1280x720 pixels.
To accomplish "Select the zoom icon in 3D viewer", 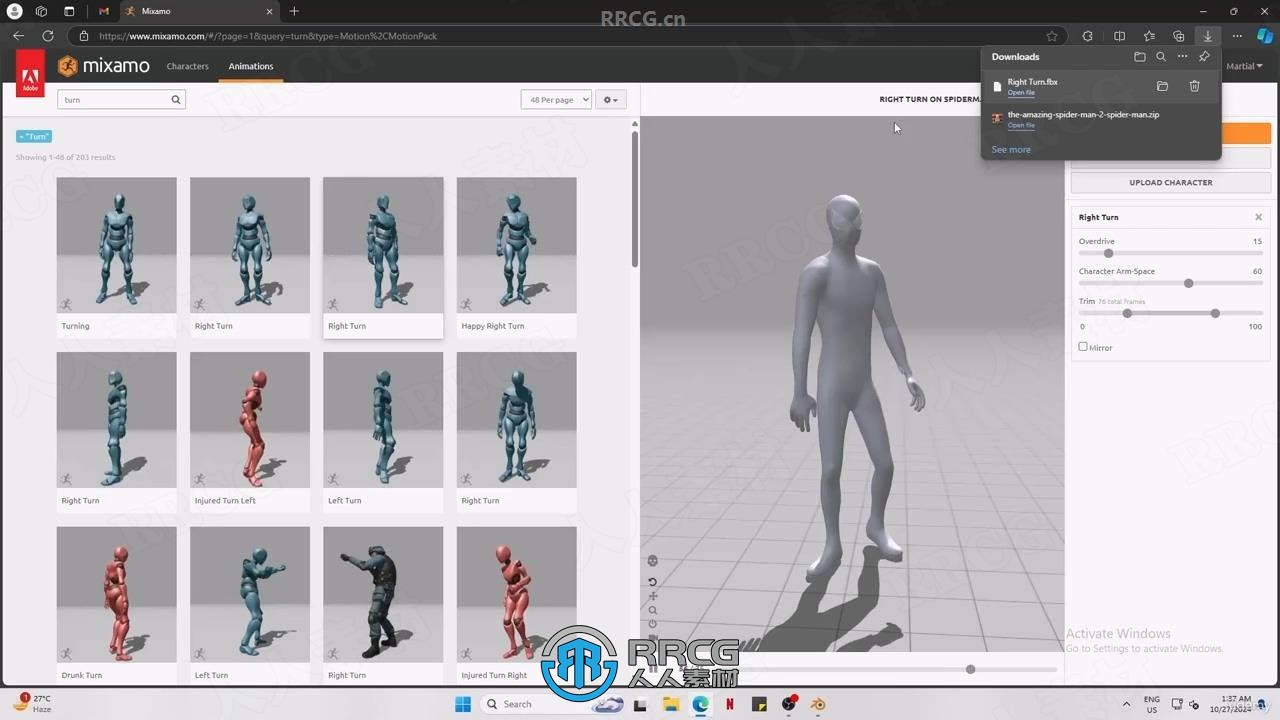I will click(652, 610).
